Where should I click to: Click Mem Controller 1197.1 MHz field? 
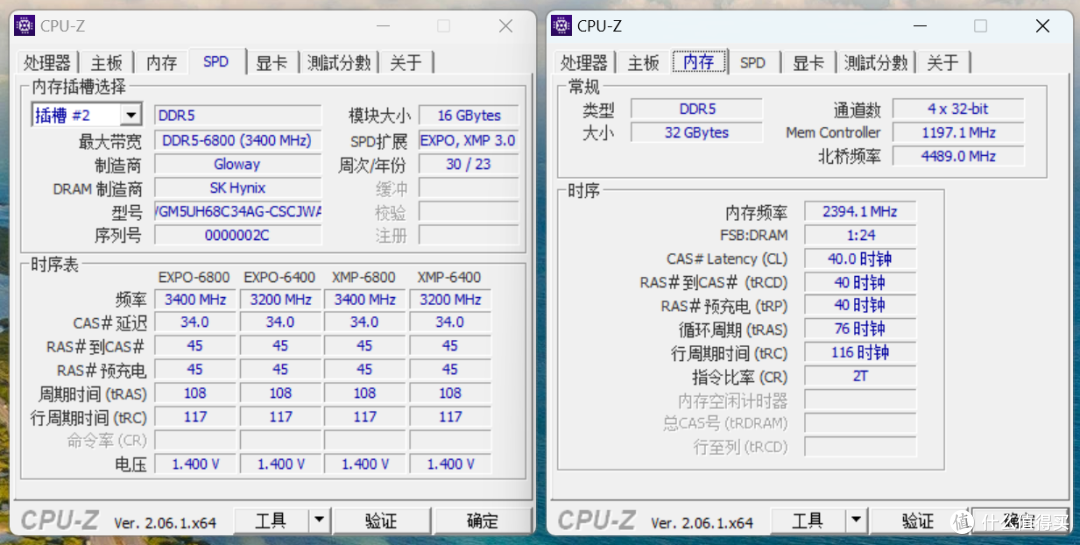tap(958, 132)
